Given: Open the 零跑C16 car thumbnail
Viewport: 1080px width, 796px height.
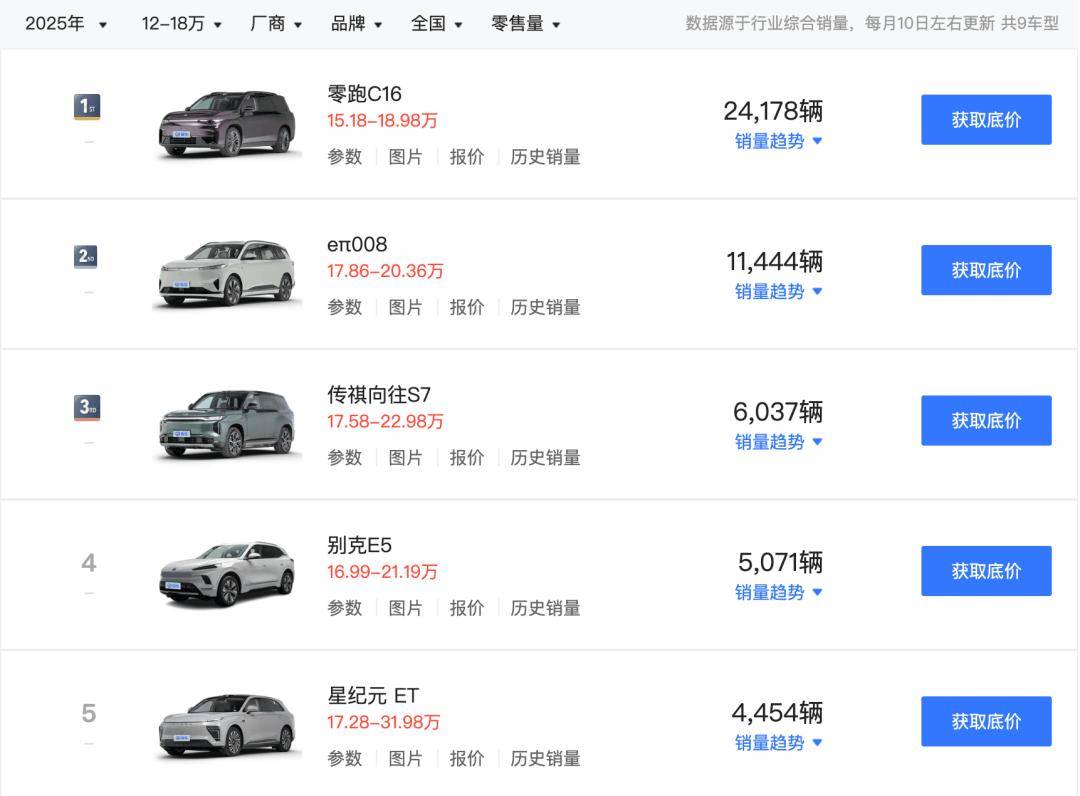Looking at the screenshot, I should coord(229,125).
